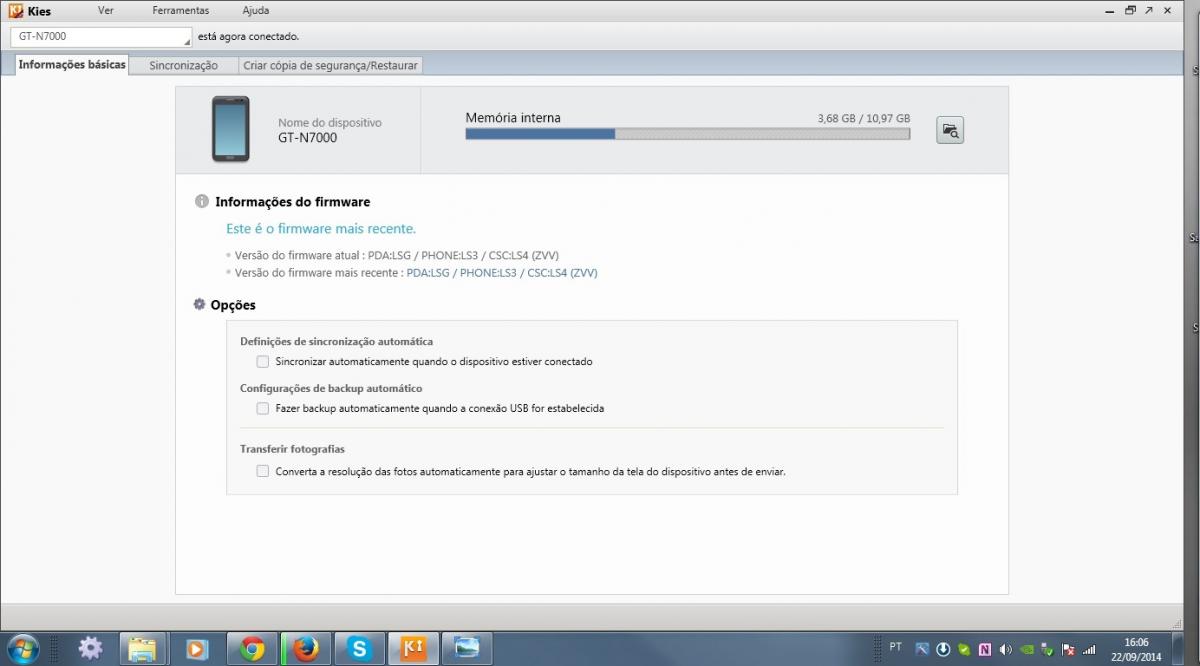1200x666 pixels.
Task: Open the volume control in system tray
Action: pos(1006,649)
